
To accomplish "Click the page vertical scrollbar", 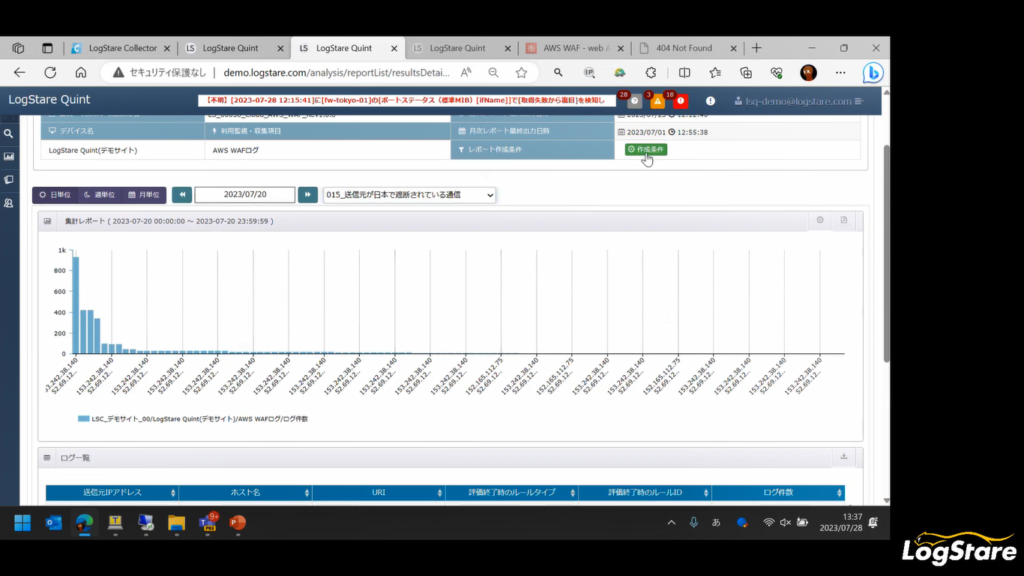I will click(x=886, y=253).
